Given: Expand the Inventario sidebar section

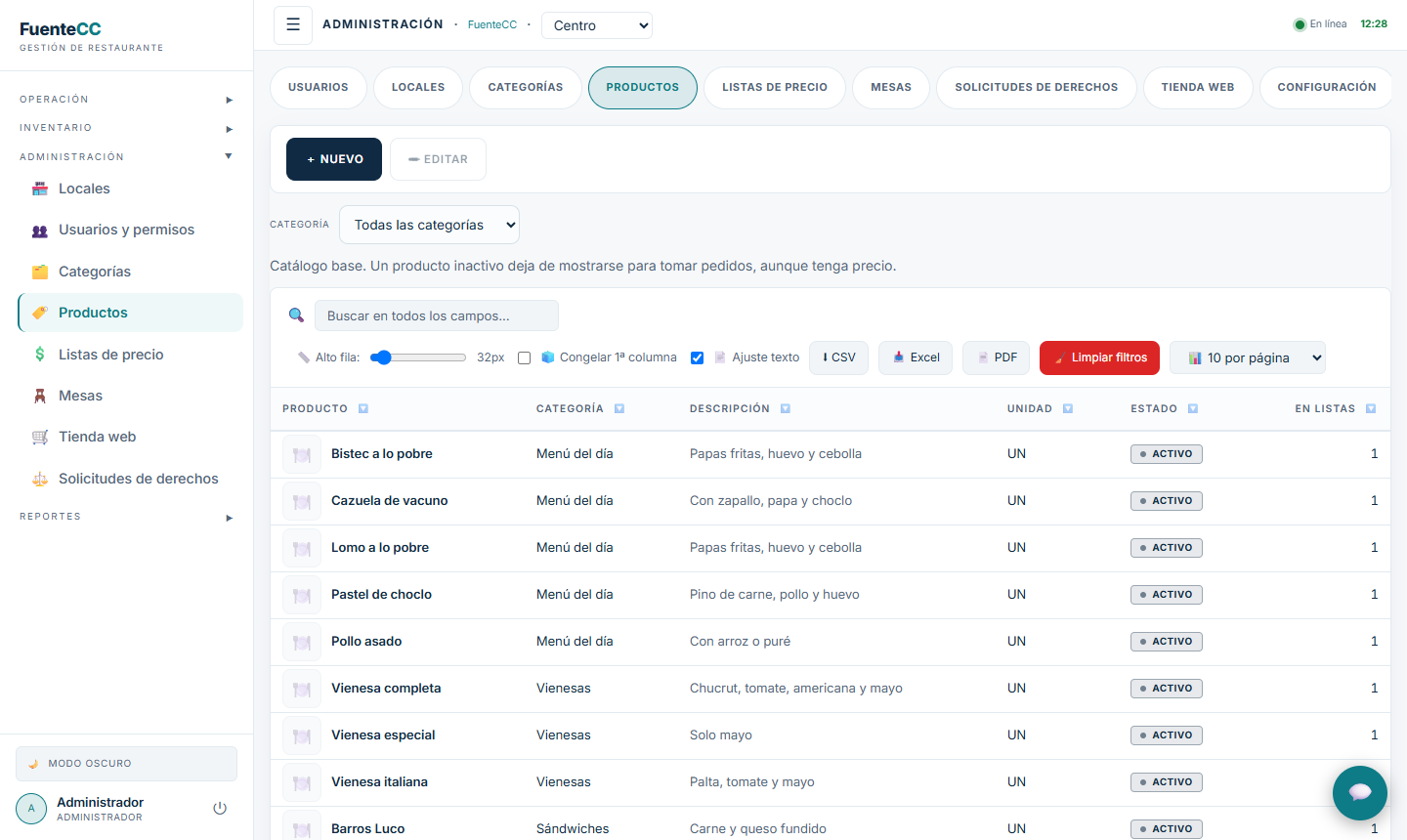Looking at the screenshot, I should 126,128.
